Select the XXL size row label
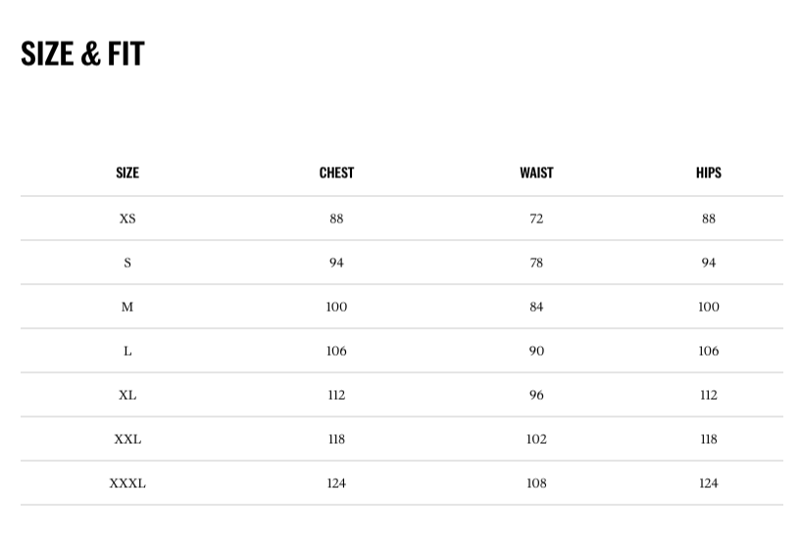Viewport: 800px width, 542px height. coord(127,439)
